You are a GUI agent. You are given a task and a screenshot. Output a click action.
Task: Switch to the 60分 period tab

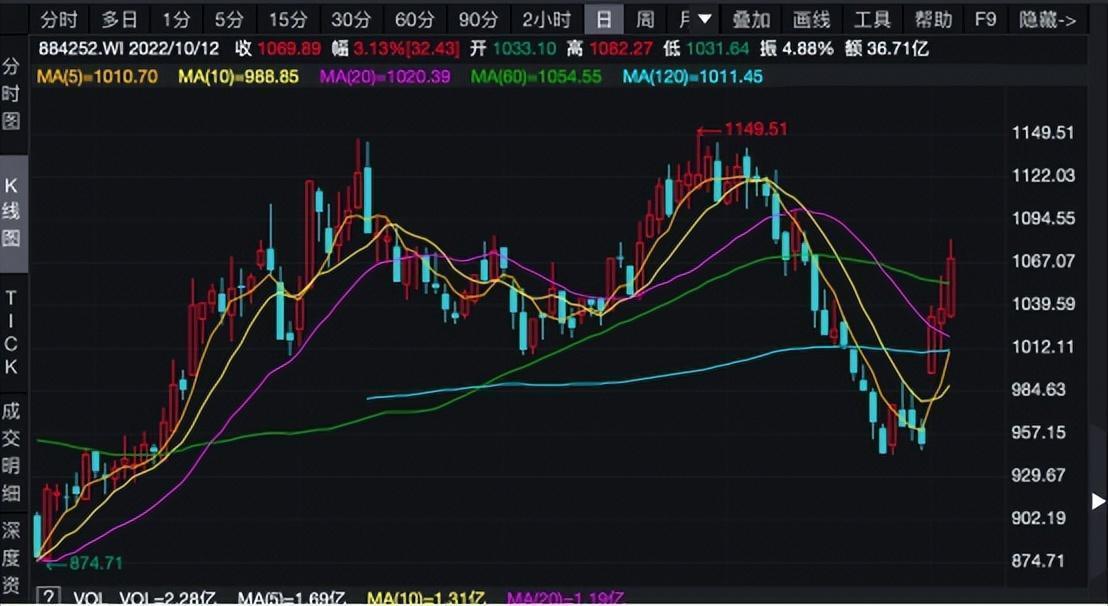[414, 19]
